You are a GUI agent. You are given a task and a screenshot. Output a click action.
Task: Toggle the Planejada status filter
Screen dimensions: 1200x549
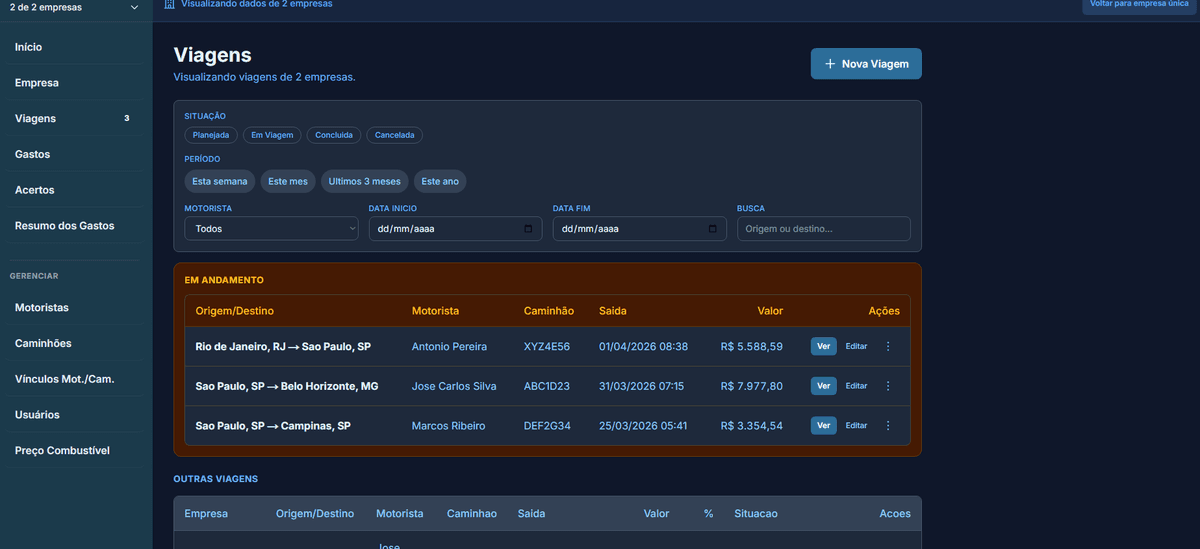point(211,135)
